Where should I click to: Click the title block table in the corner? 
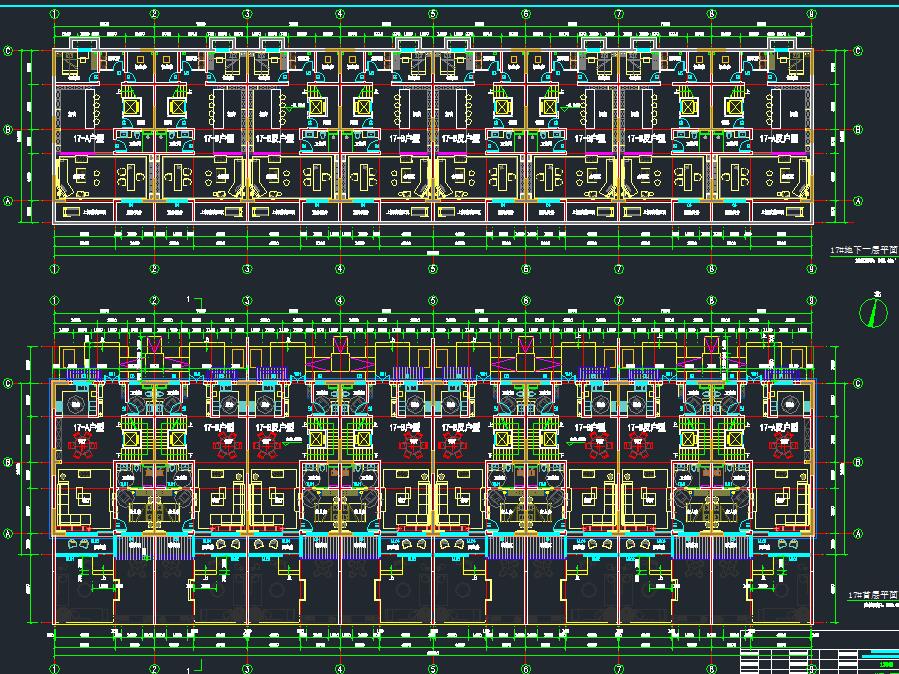click(x=819, y=652)
